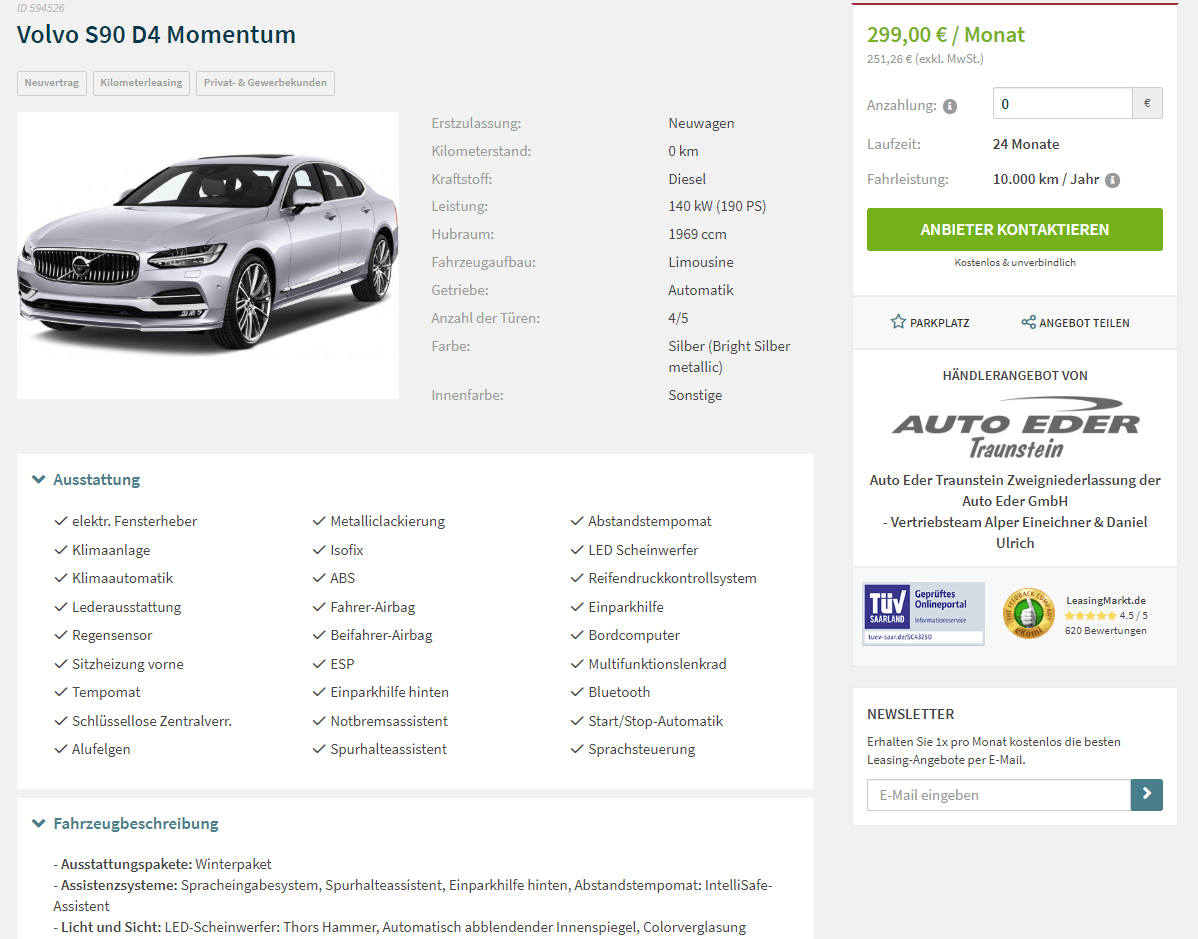Click the ID 594526 label
The image size is (1198, 939).
(x=40, y=8)
